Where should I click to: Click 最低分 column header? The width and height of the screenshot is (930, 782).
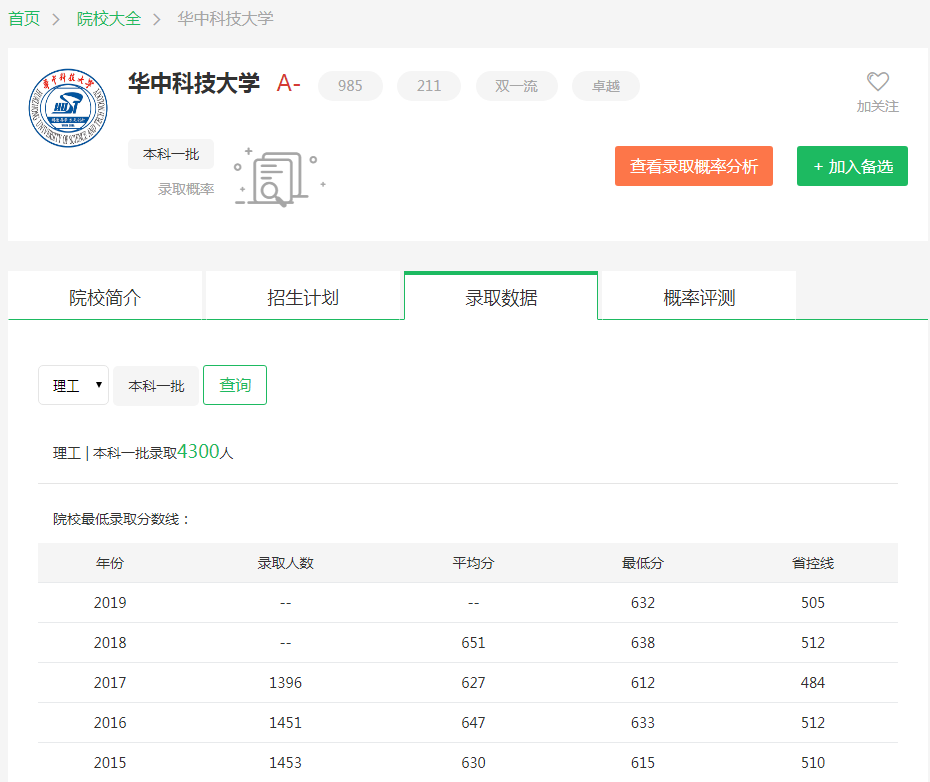pyautogui.click(x=643, y=563)
